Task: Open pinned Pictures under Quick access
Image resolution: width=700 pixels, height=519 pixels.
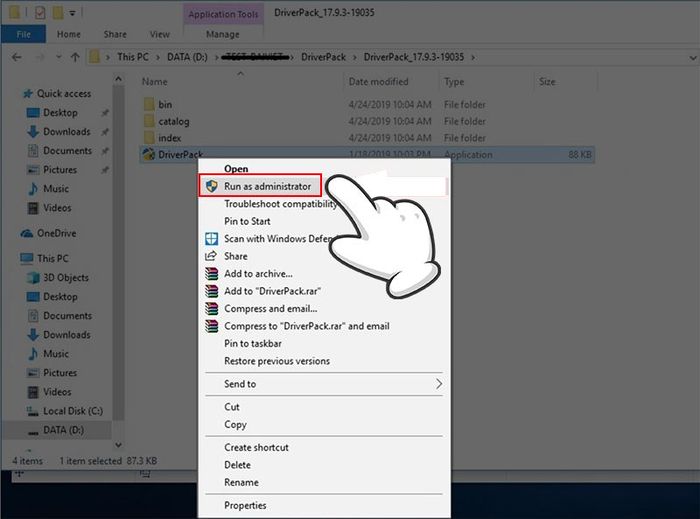Action: pos(60,170)
